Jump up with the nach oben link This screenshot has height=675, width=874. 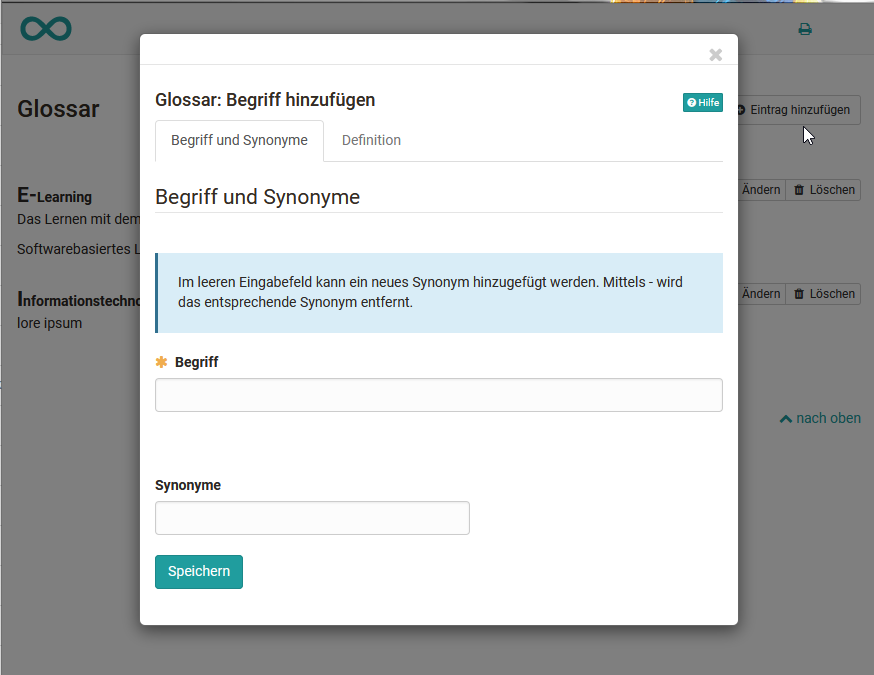point(820,418)
